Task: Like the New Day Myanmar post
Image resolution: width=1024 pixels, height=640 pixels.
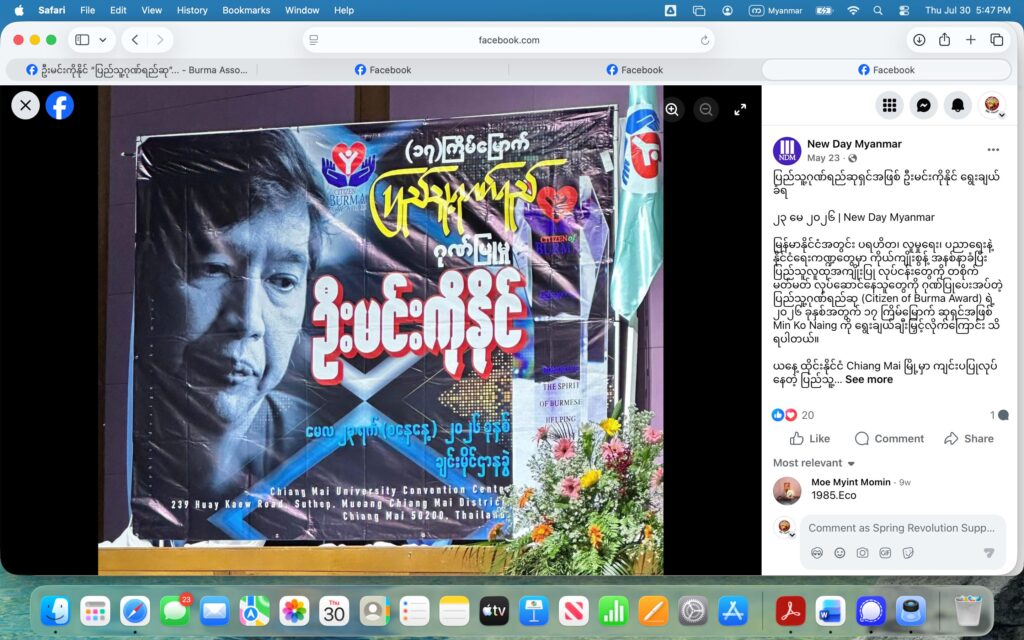Action: [x=810, y=439]
